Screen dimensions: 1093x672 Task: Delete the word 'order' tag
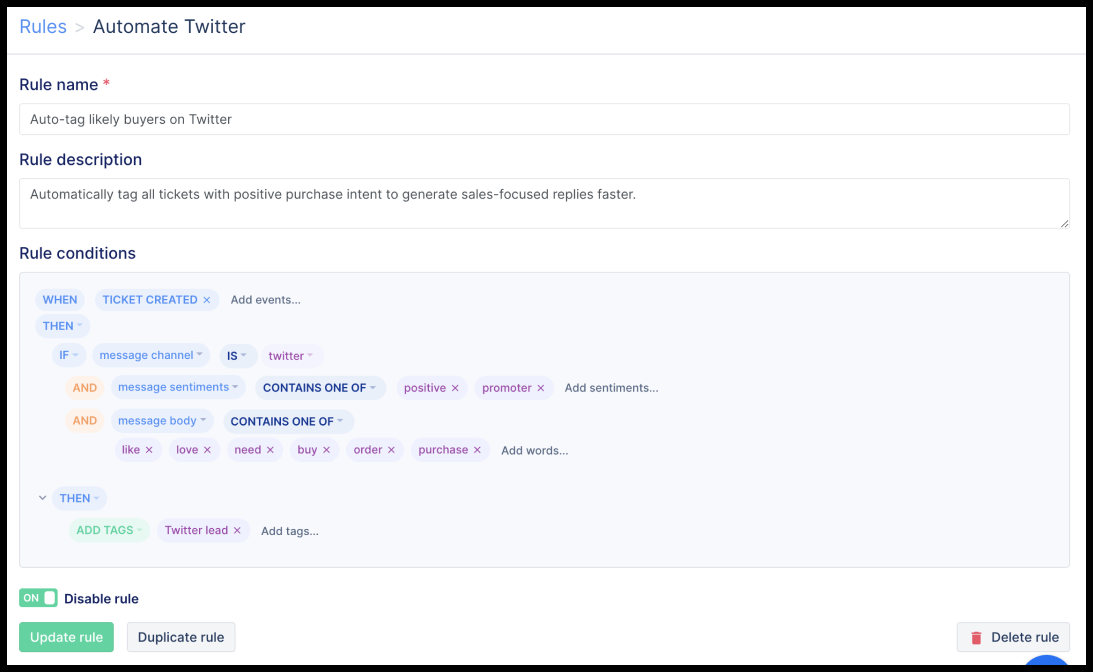[x=391, y=450]
